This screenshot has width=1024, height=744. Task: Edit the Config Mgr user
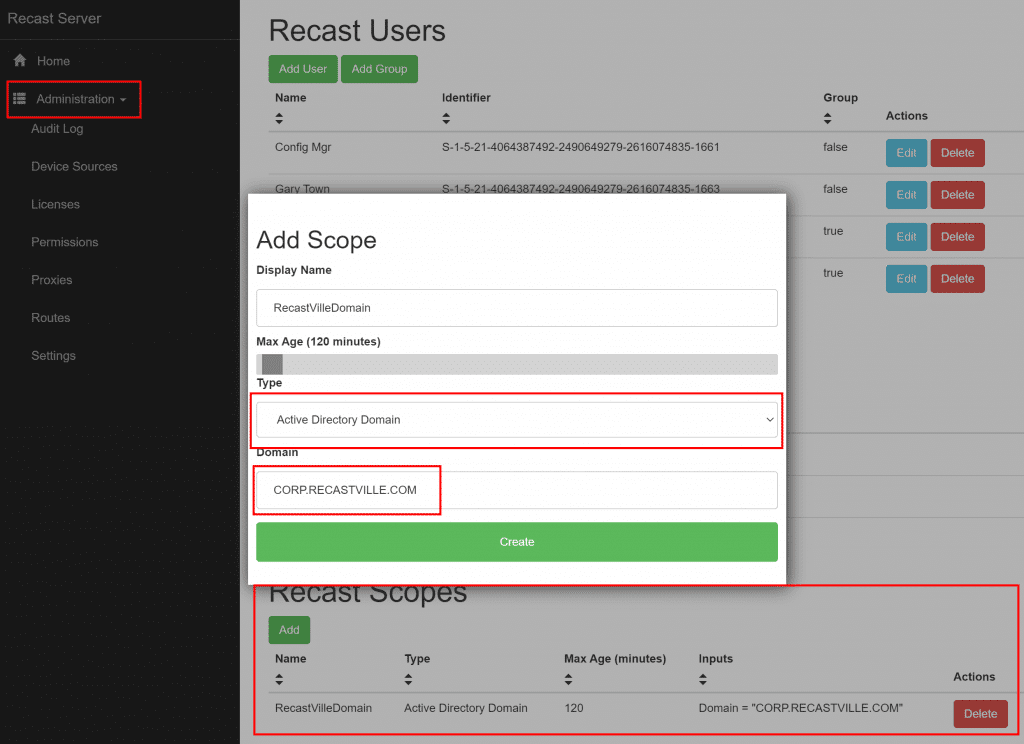[x=906, y=153]
